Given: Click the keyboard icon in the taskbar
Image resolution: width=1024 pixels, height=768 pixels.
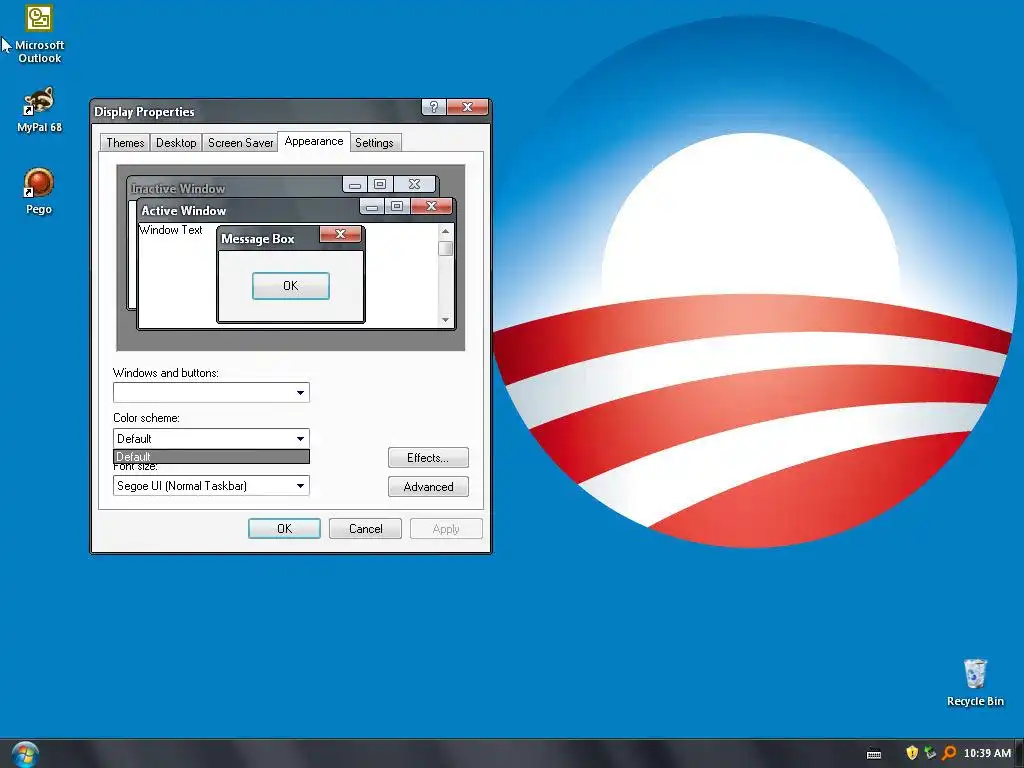Looking at the screenshot, I should 874,754.
